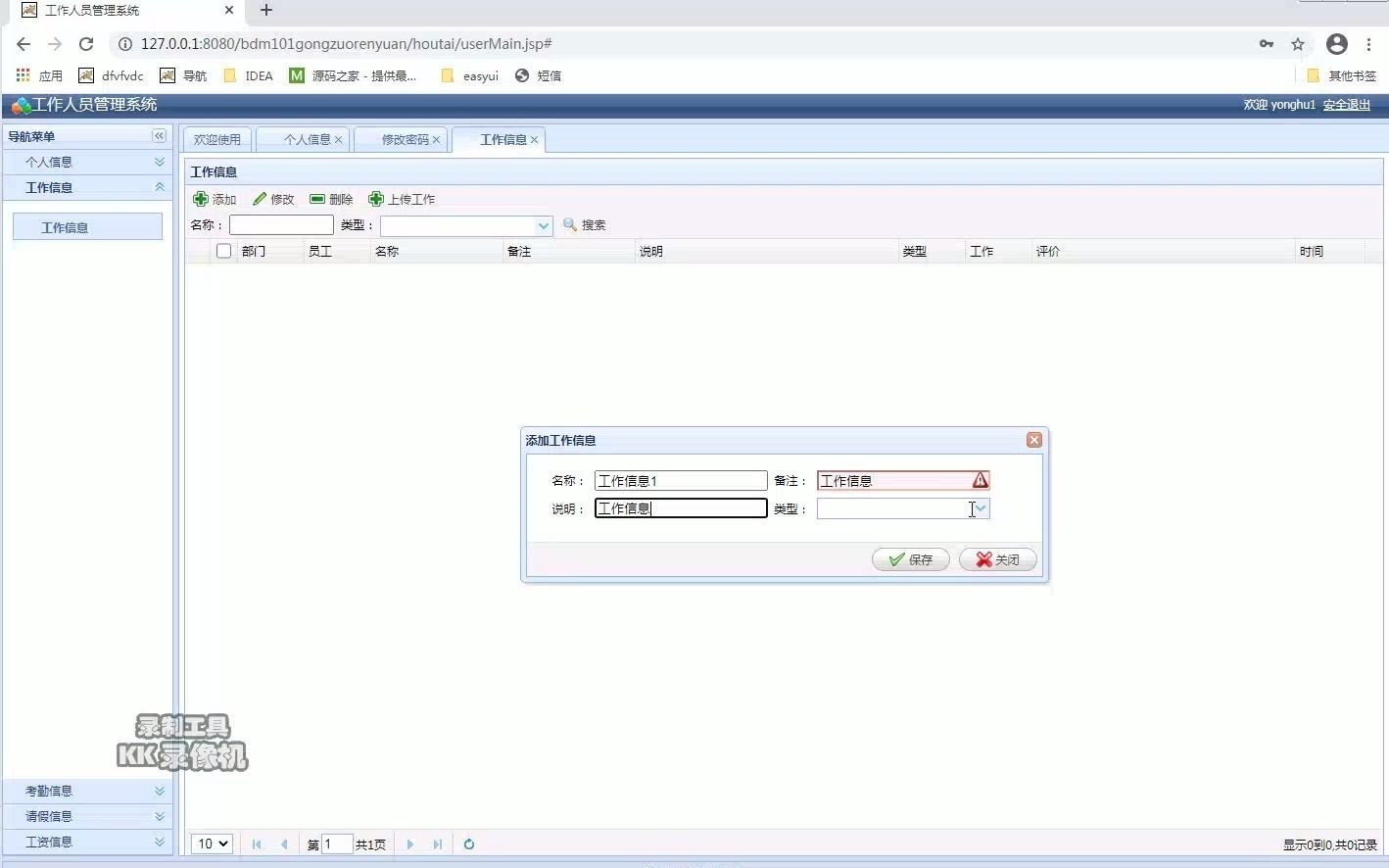The width and height of the screenshot is (1389, 868).
Task: Click the page number input box
Action: point(337,844)
